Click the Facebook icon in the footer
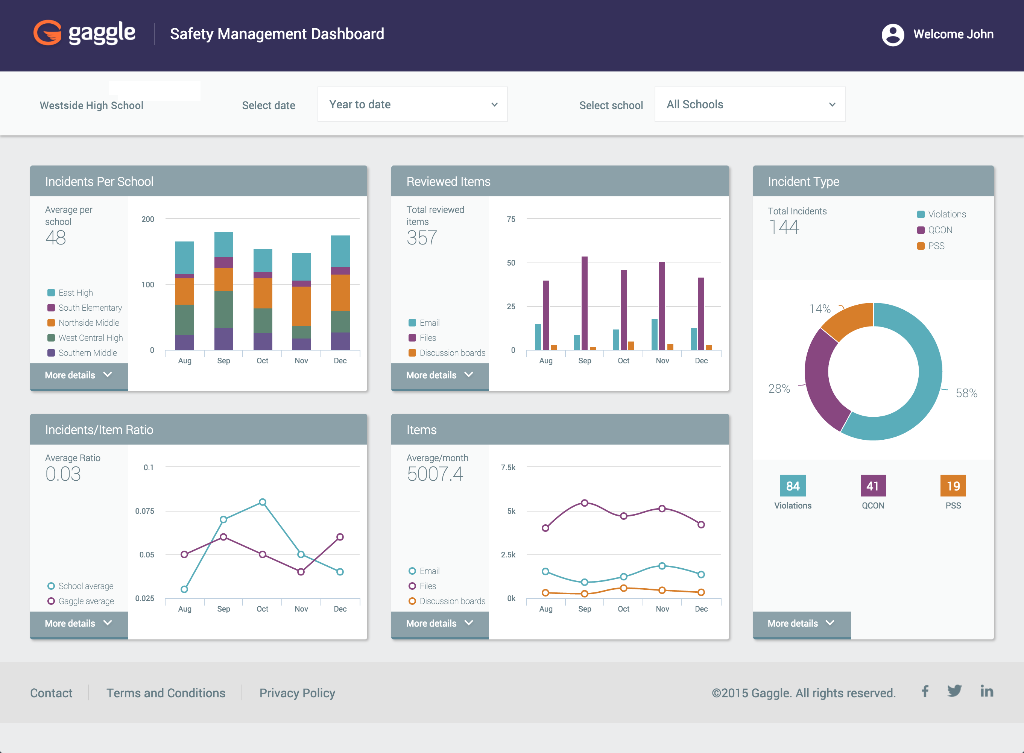Screen dimensions: 1024x753 [x=925, y=691]
